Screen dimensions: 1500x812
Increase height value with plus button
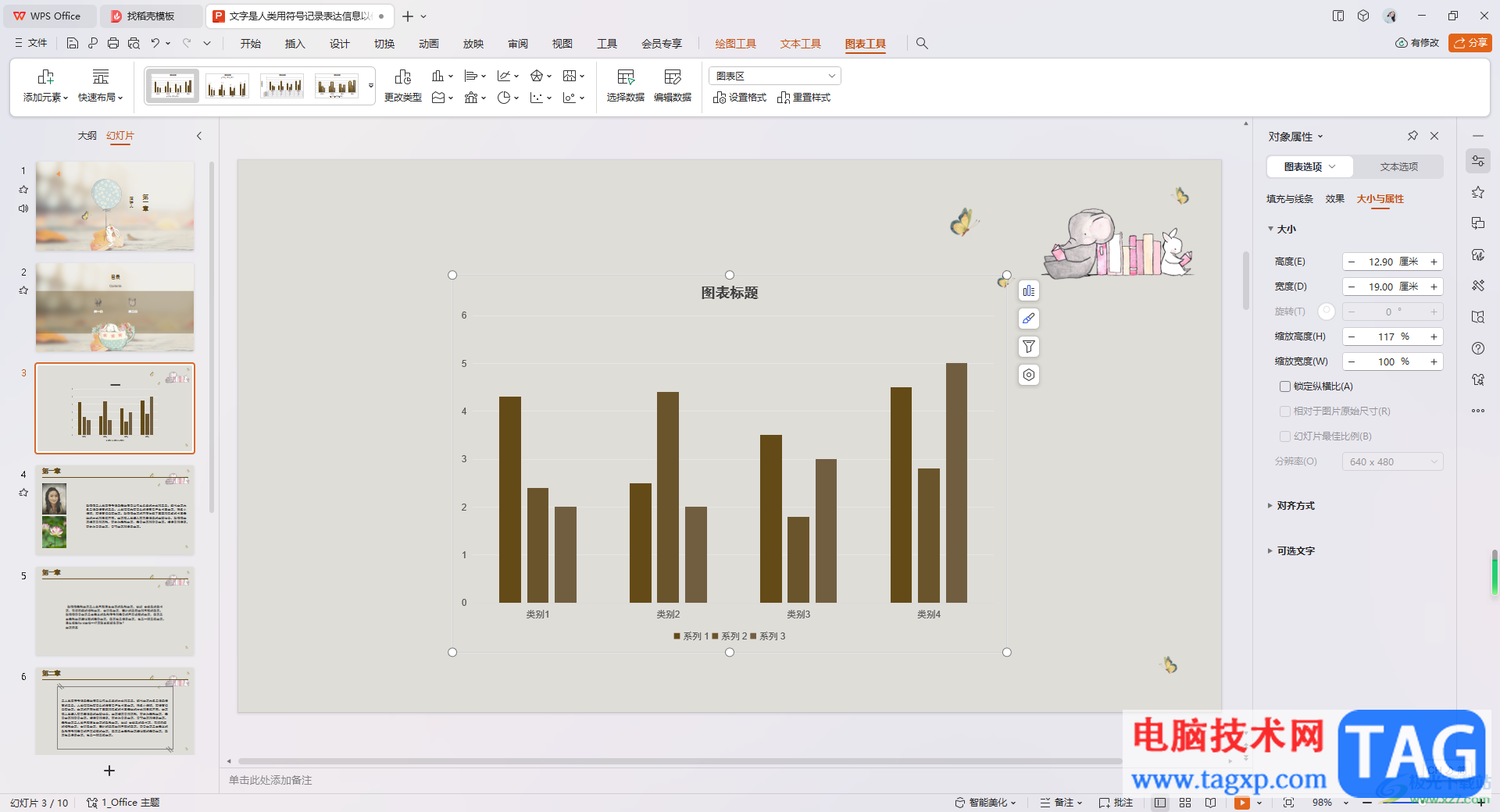pyautogui.click(x=1434, y=262)
